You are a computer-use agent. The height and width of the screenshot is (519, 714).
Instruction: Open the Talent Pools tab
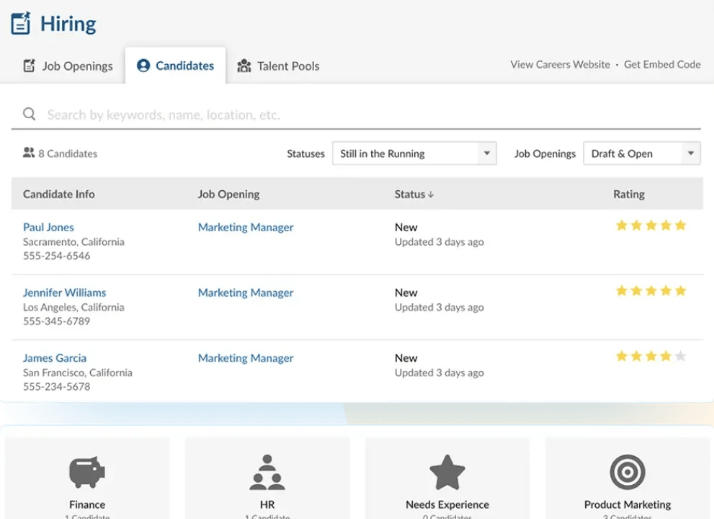click(x=278, y=66)
